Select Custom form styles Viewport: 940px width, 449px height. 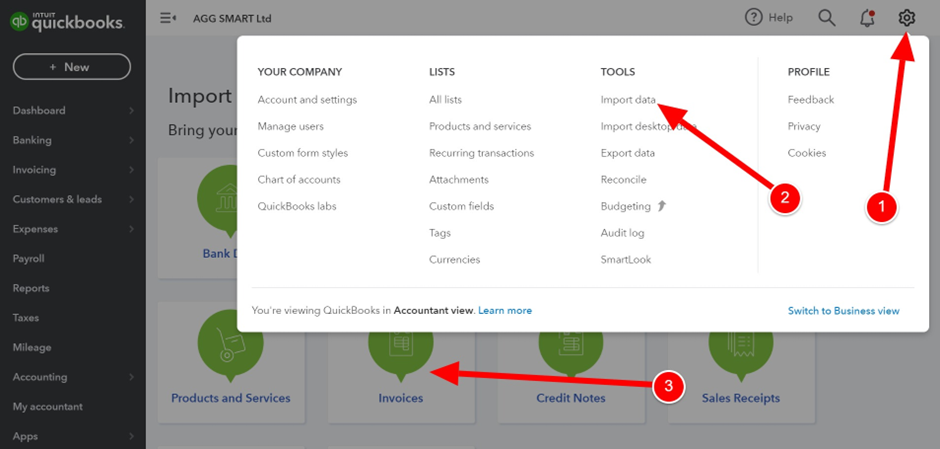(303, 153)
